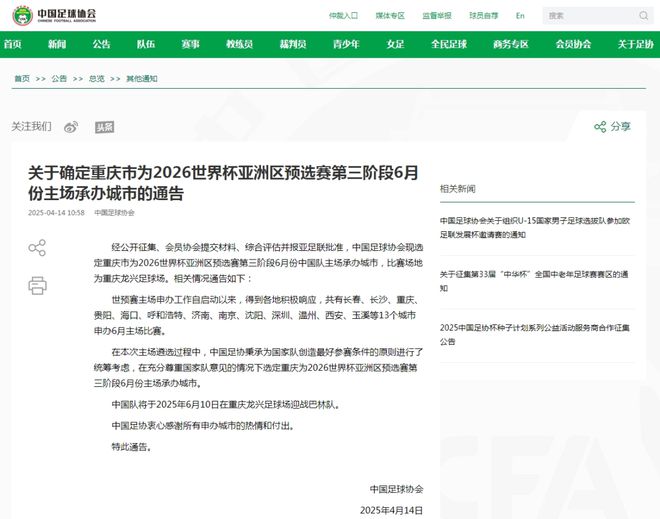Open the 青少年 navigation menu
This screenshot has width=660, height=519.
tap(346, 44)
